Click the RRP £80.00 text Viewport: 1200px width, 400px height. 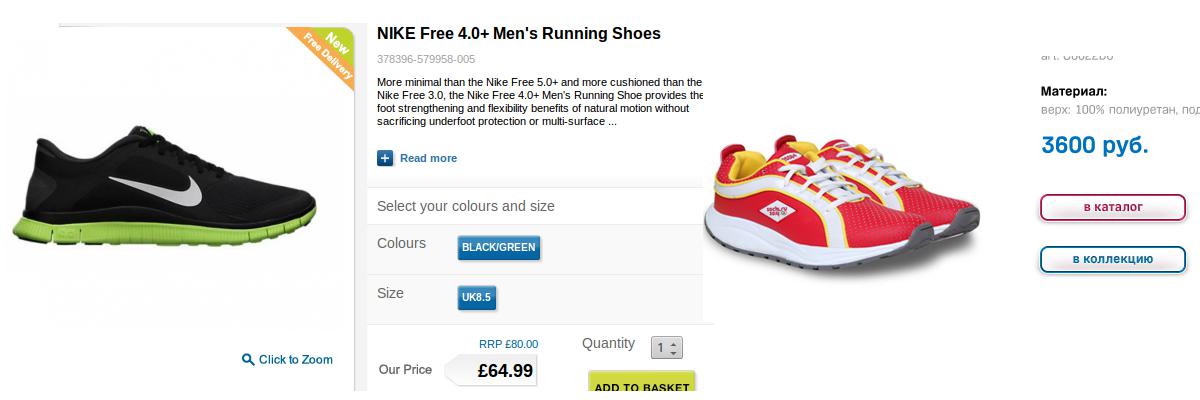(x=508, y=344)
